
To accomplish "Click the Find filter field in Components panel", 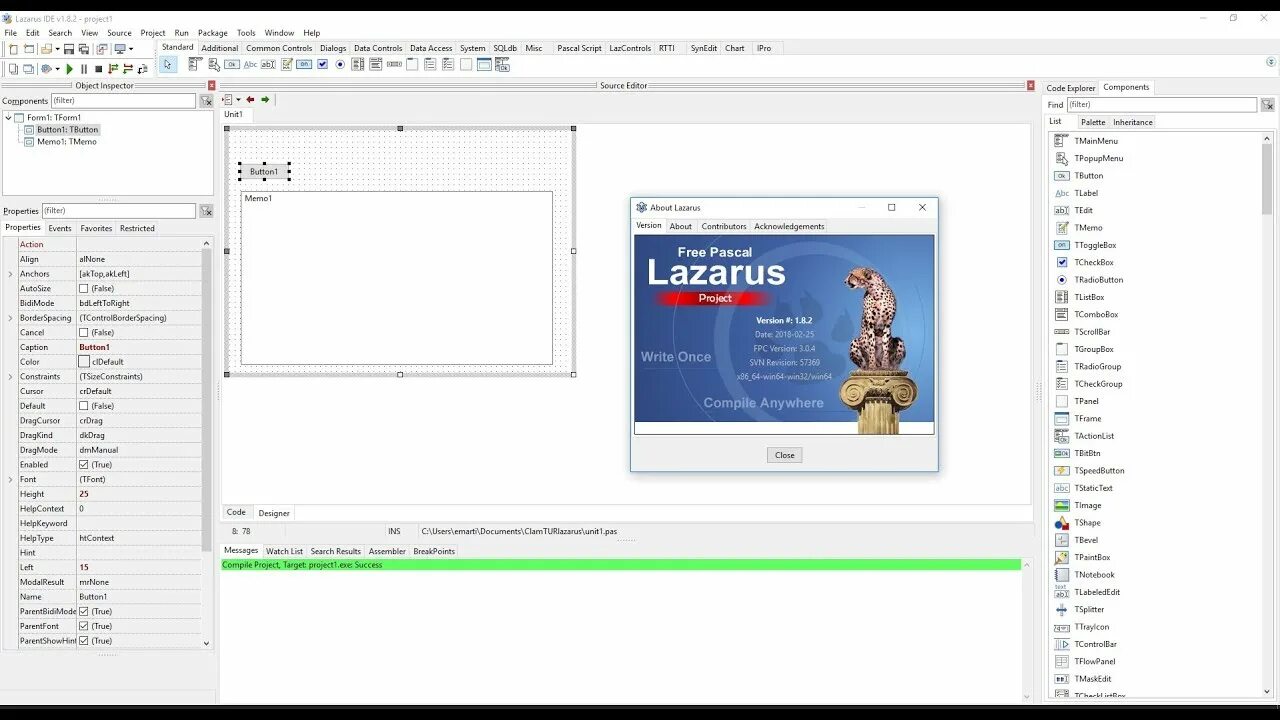I will (1161, 104).
